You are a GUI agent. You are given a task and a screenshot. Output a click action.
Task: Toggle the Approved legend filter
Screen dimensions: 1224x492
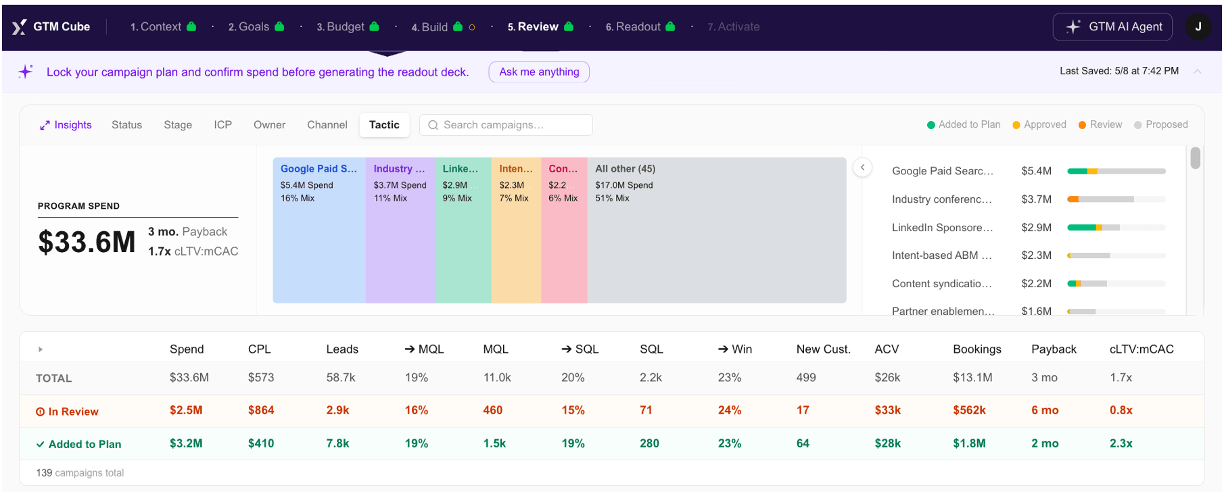pos(1040,125)
